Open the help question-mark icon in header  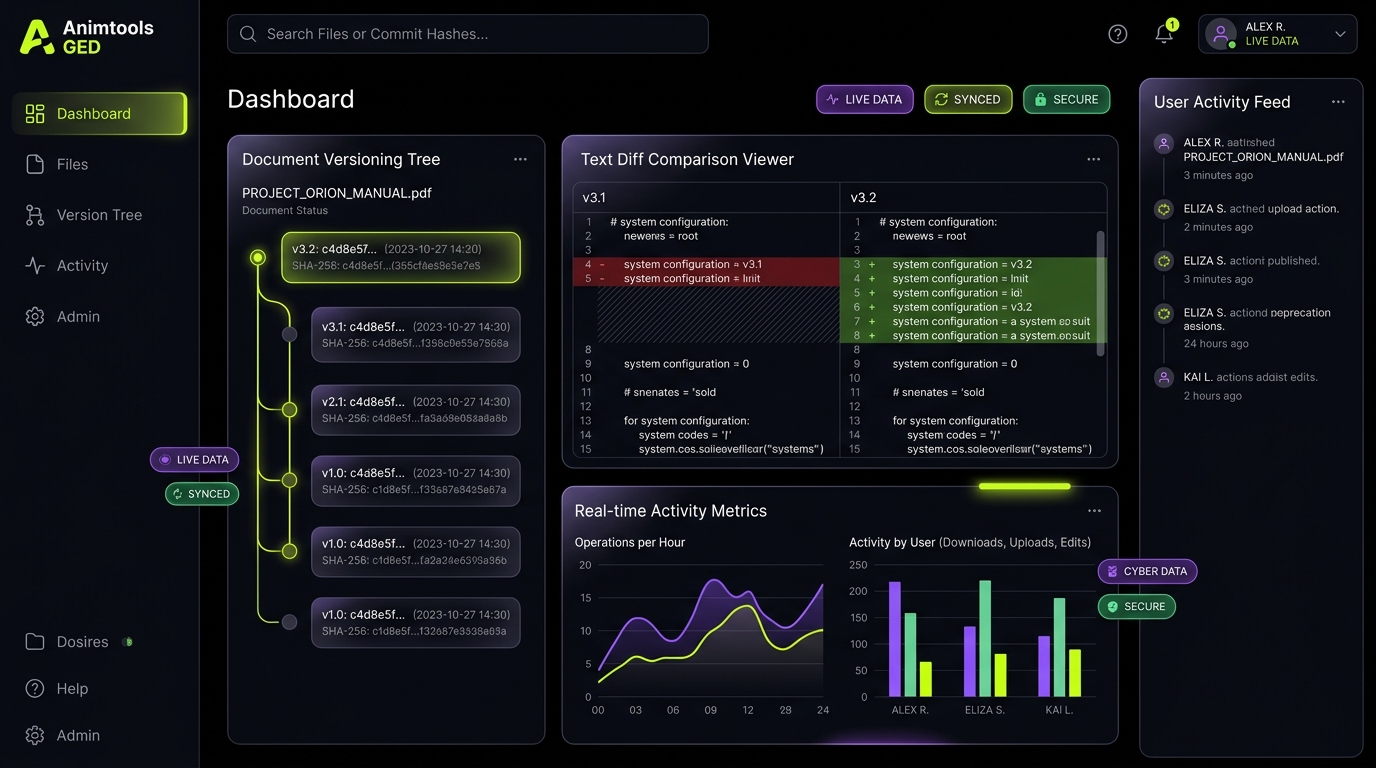(1118, 34)
